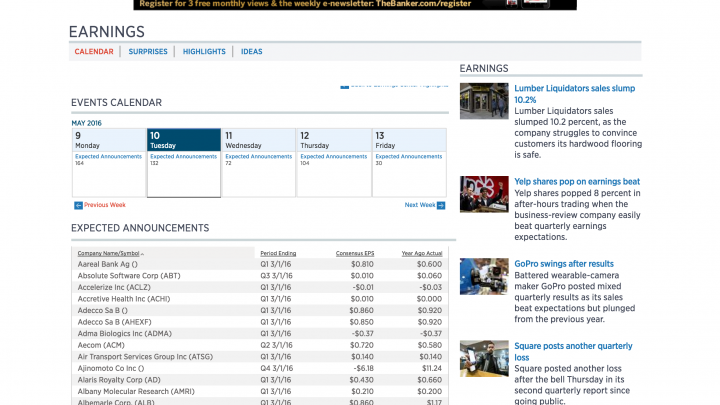
Task: Click the Next Week arrow icon
Action: click(x=441, y=205)
